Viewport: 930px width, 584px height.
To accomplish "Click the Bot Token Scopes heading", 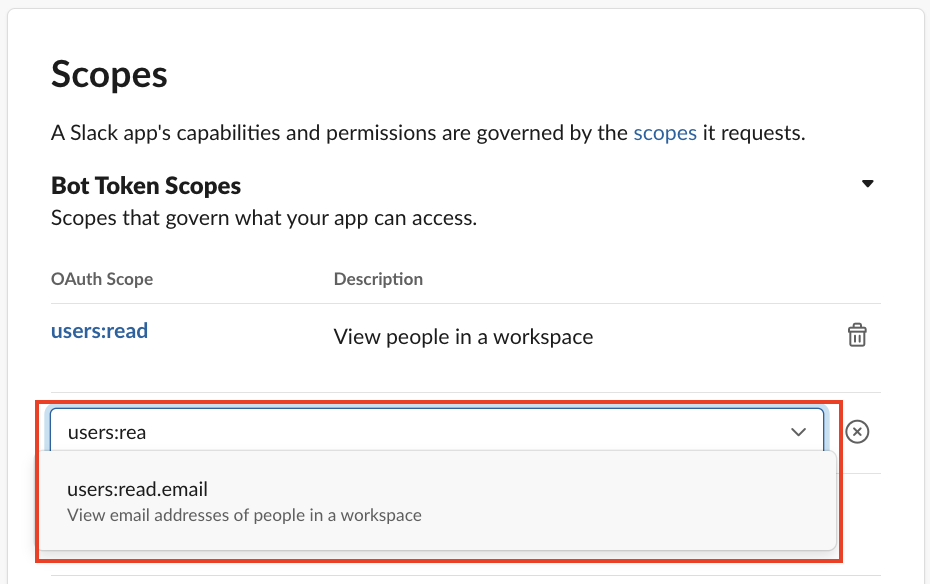I will coord(145,185).
